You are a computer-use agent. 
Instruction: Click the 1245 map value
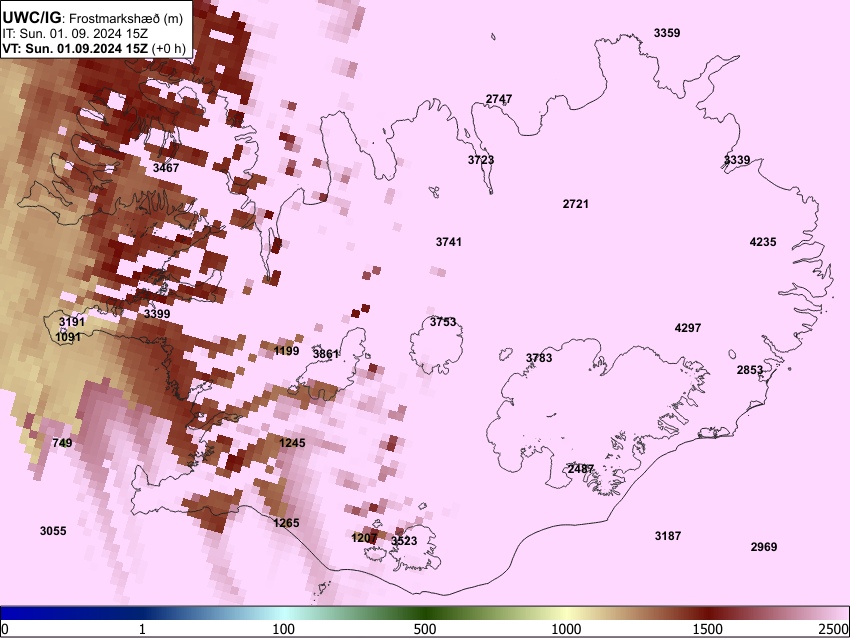click(x=292, y=443)
